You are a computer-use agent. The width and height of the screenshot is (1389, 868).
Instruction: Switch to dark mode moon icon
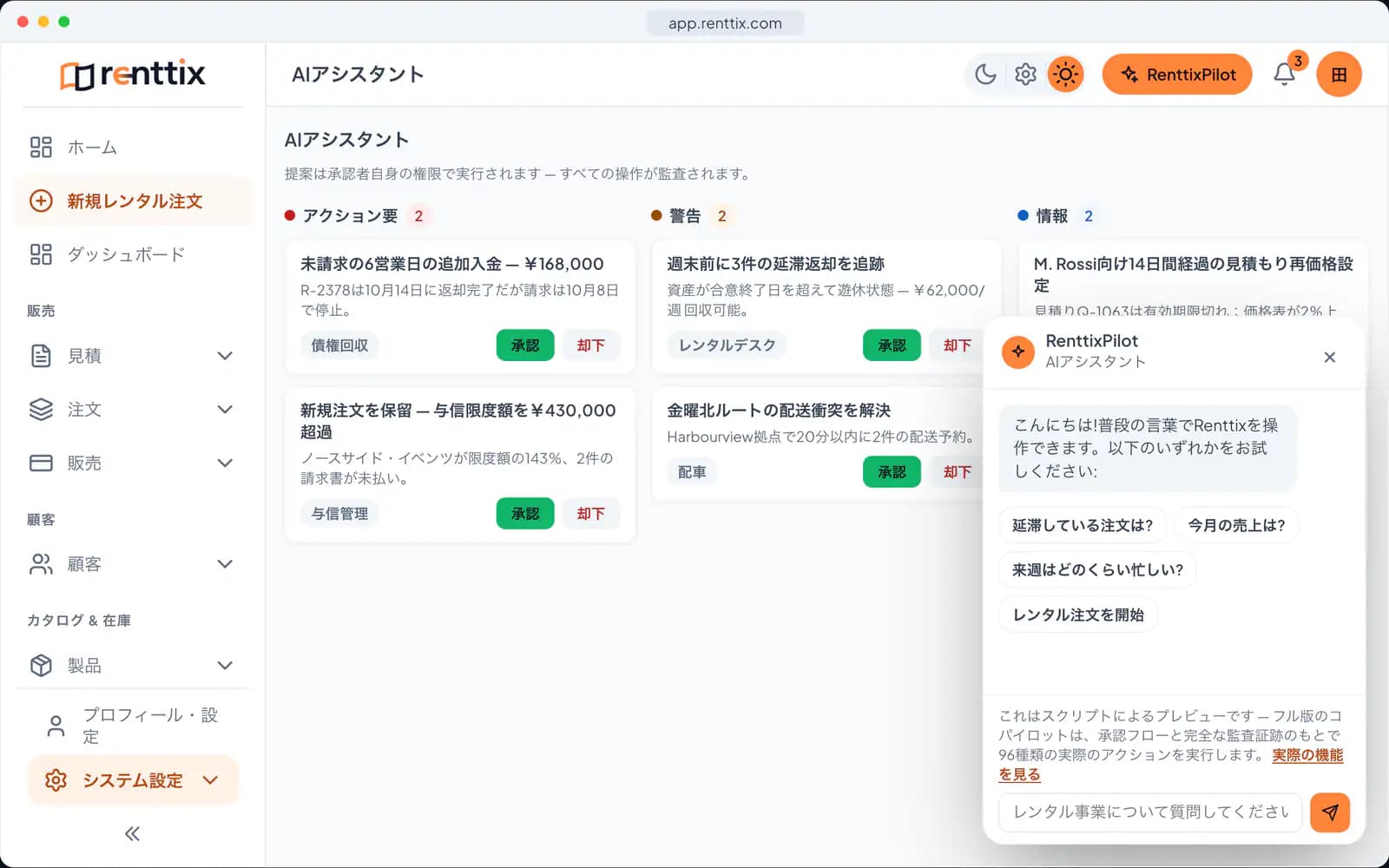pos(985,75)
